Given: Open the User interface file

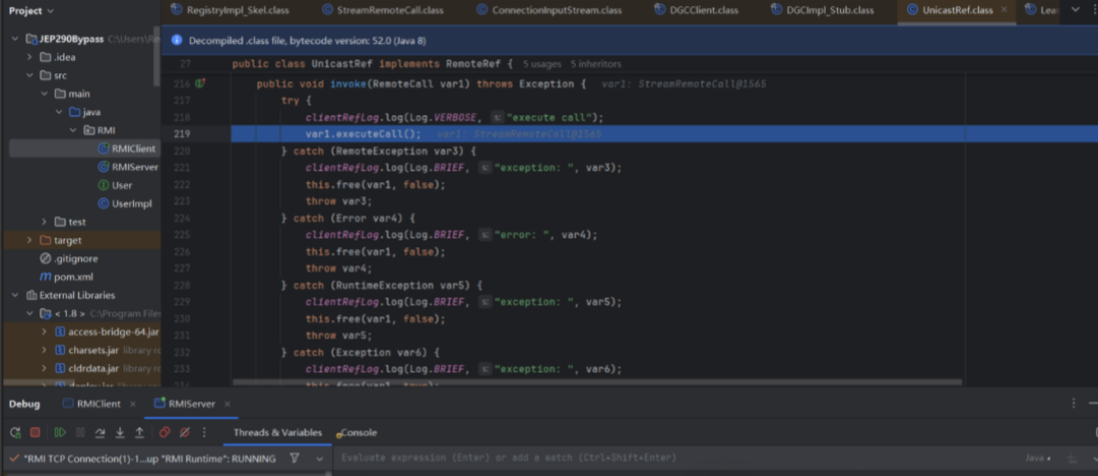Looking at the screenshot, I should pyautogui.click(x=115, y=186).
